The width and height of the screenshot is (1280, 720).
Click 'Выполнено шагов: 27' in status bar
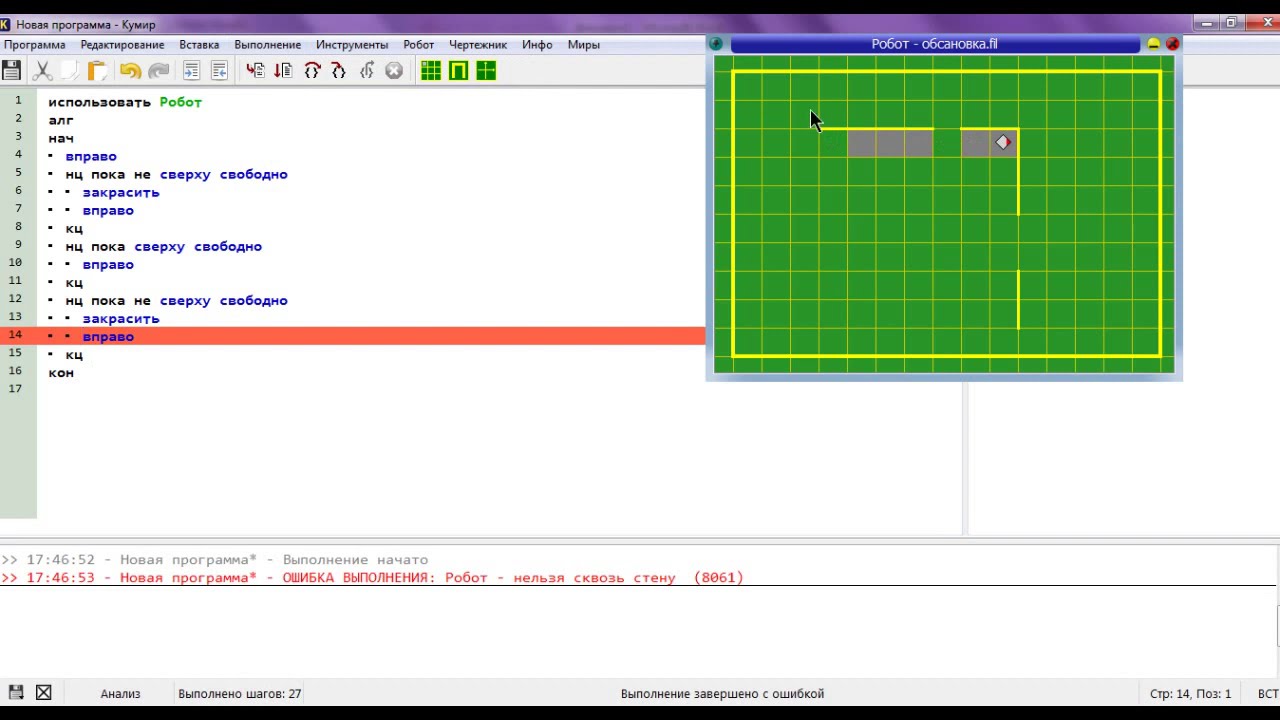tap(240, 693)
